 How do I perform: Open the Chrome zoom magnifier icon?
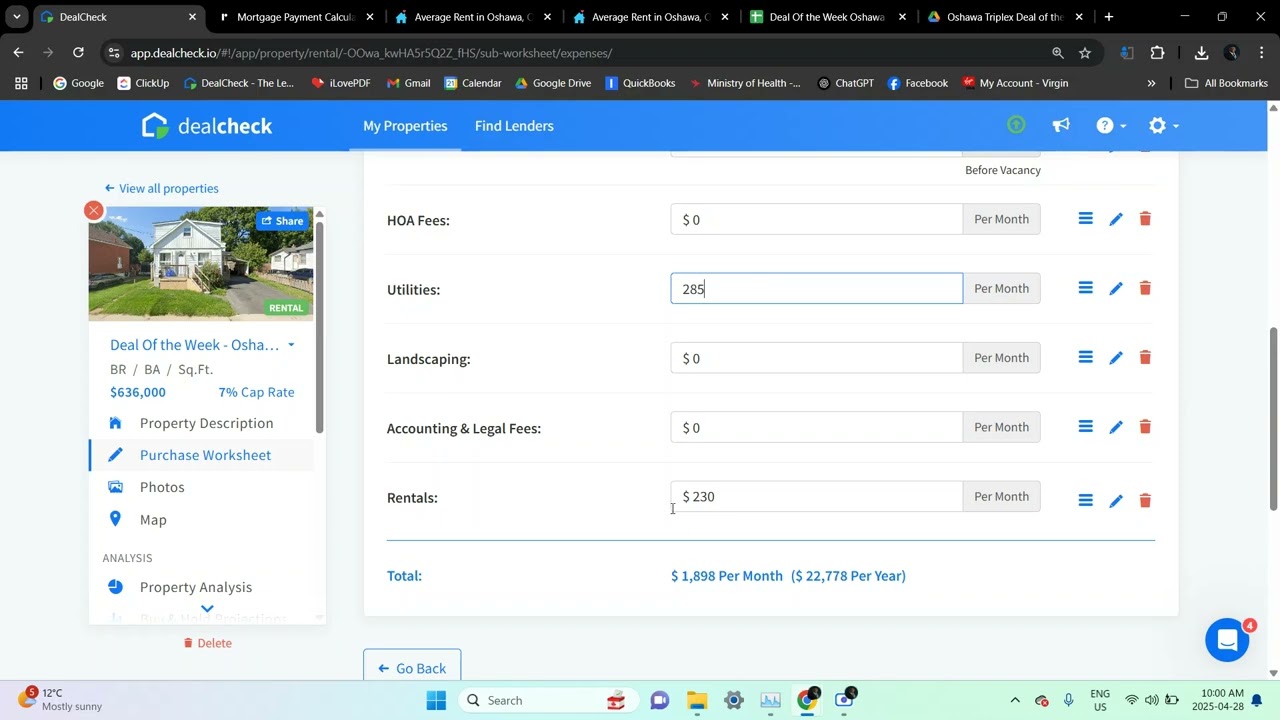(1058, 53)
